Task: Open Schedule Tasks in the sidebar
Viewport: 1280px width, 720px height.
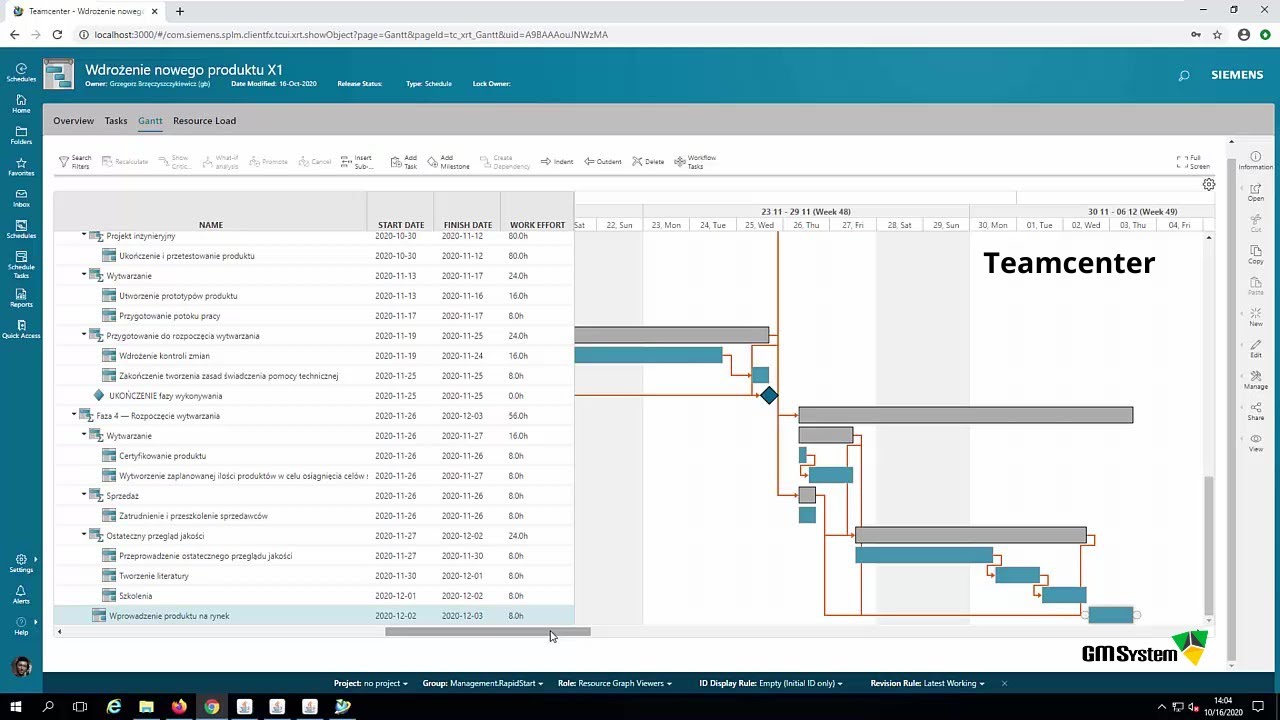Action: tap(21, 264)
